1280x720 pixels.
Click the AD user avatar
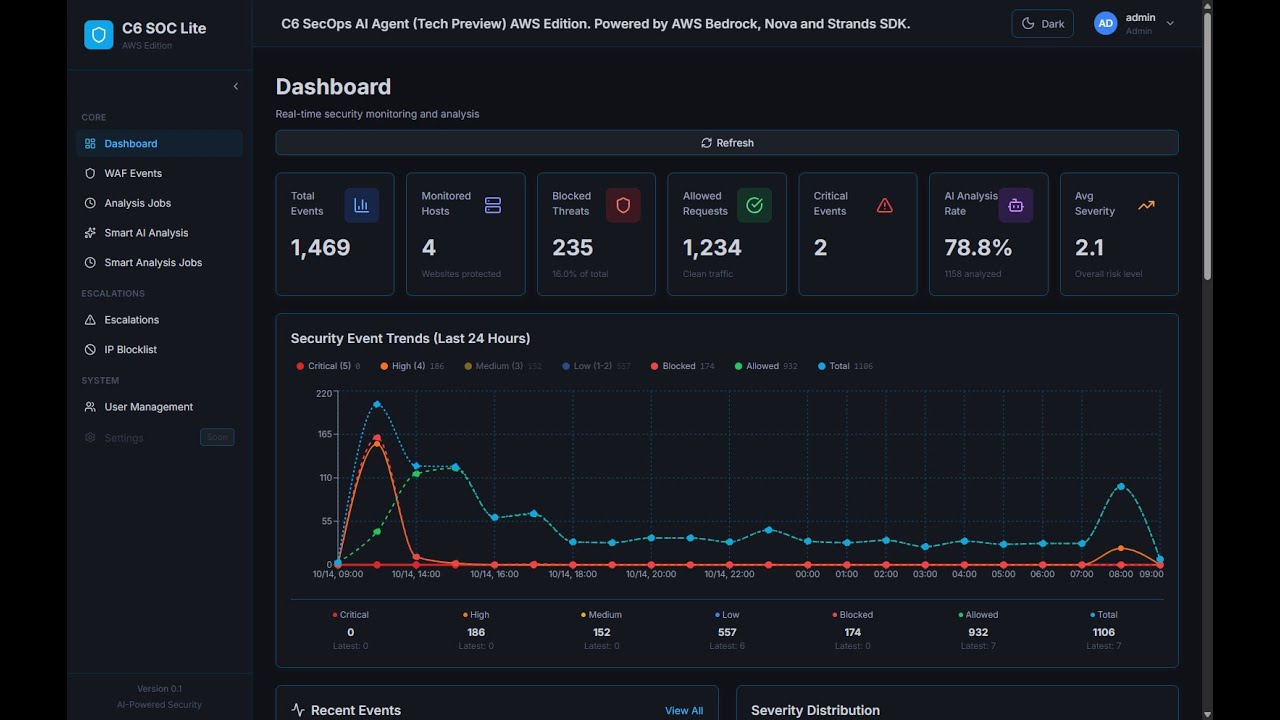1105,24
